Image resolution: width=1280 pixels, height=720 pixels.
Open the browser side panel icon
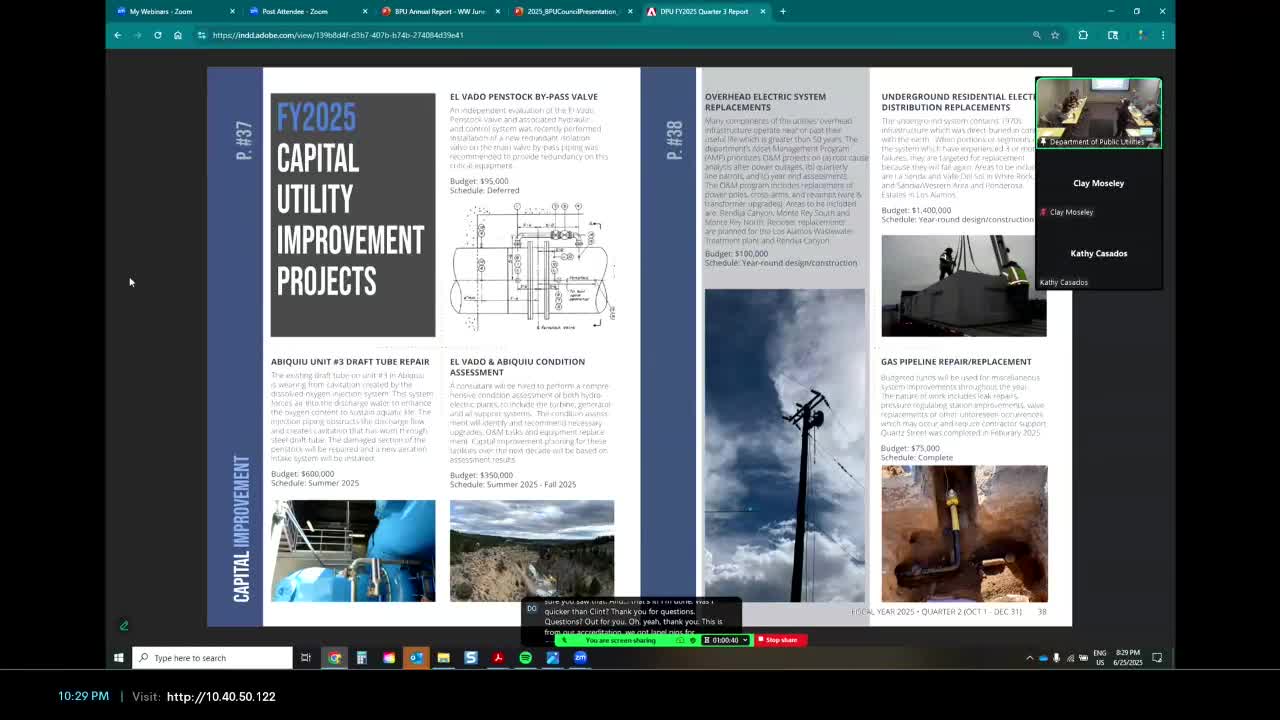(1112, 35)
